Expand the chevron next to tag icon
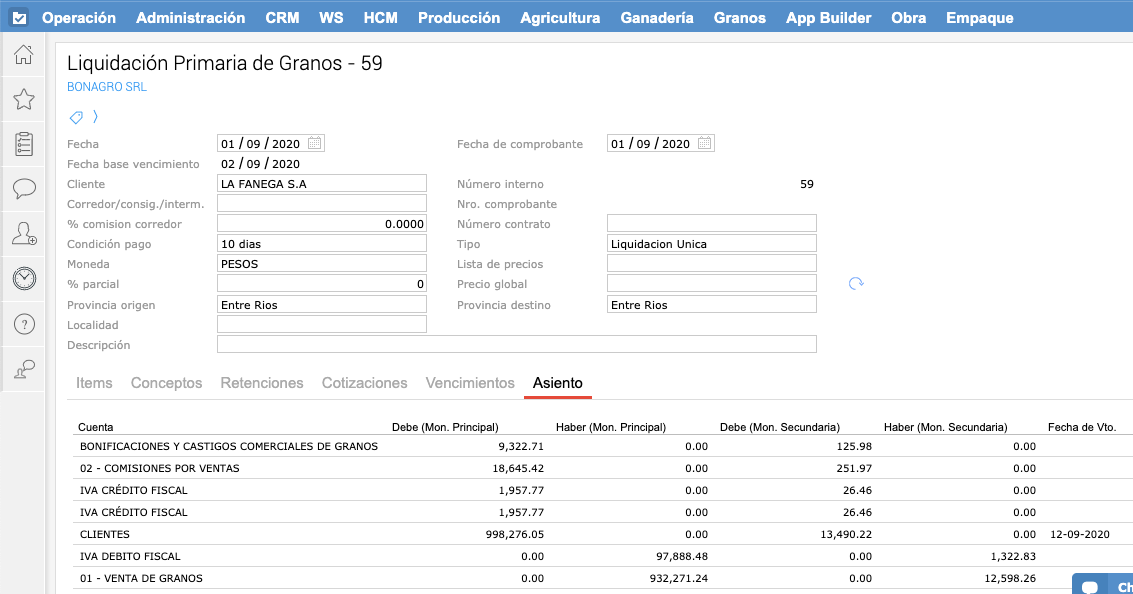The height and width of the screenshot is (594, 1133). [95, 117]
